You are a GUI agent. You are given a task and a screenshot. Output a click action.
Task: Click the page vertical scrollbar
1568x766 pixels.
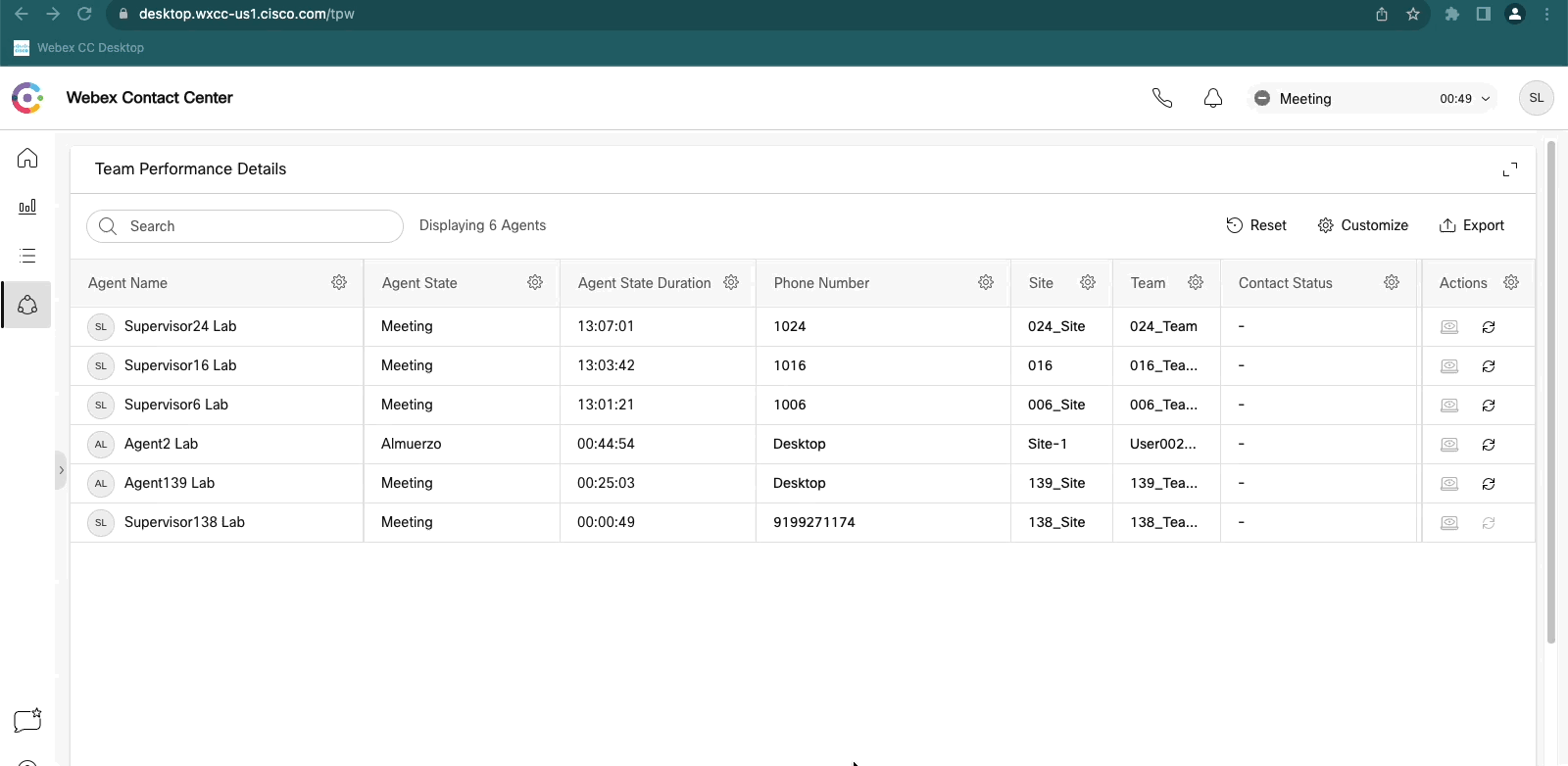(x=1550, y=392)
